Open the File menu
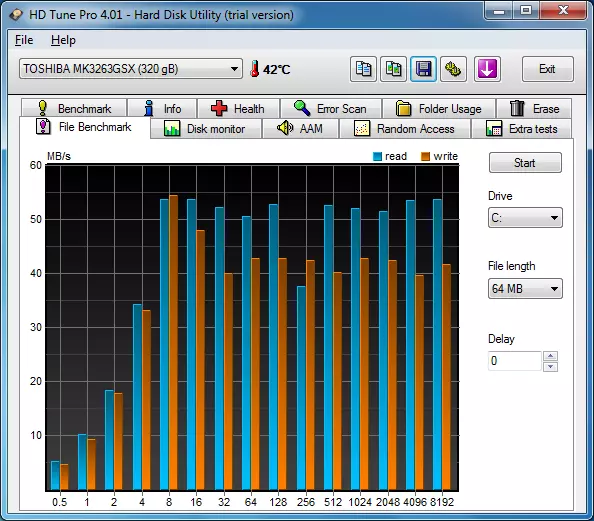The height and width of the screenshot is (521, 594). [24, 40]
